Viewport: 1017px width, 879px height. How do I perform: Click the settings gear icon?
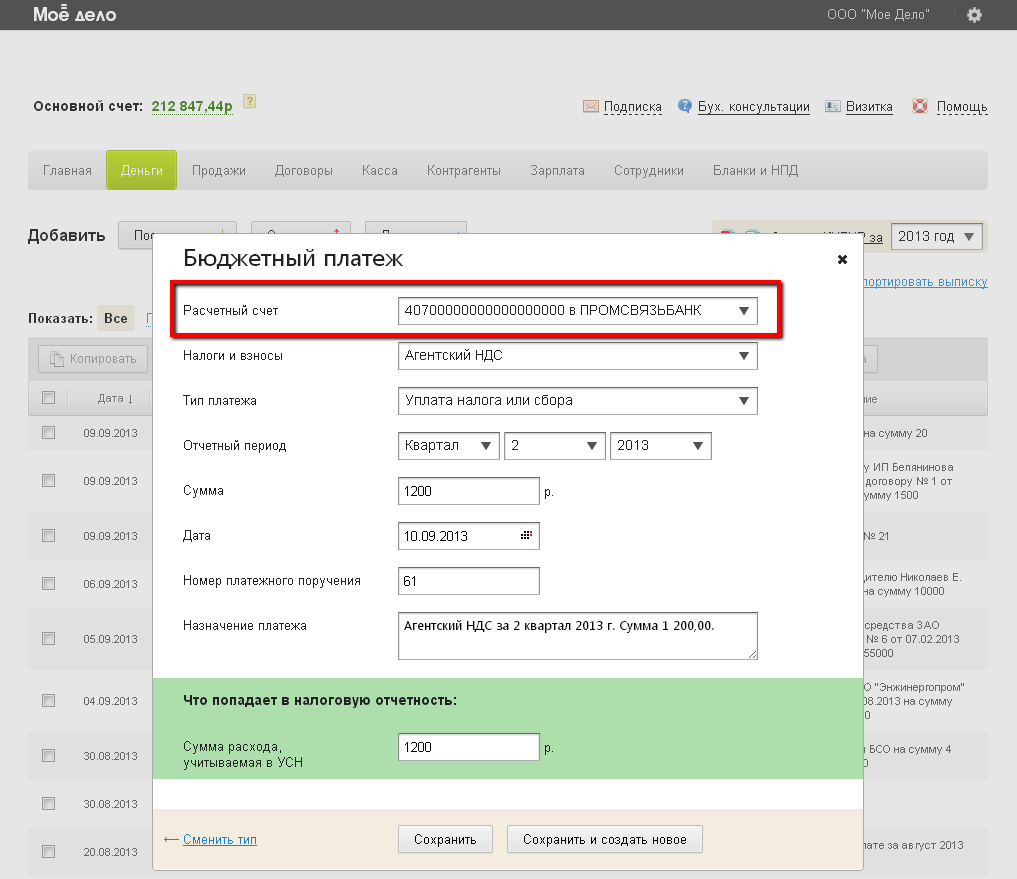tap(974, 15)
